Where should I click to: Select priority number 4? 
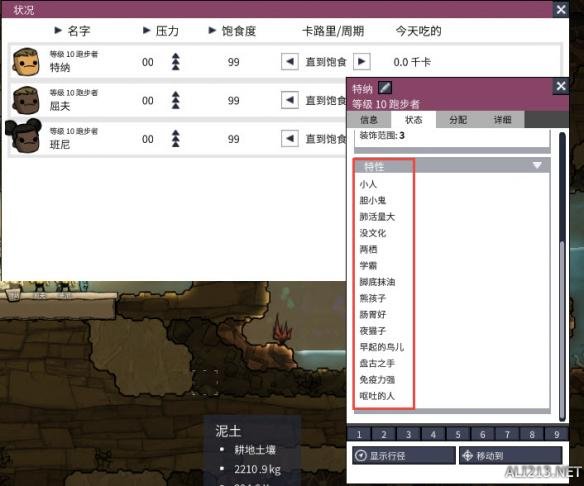point(433,434)
